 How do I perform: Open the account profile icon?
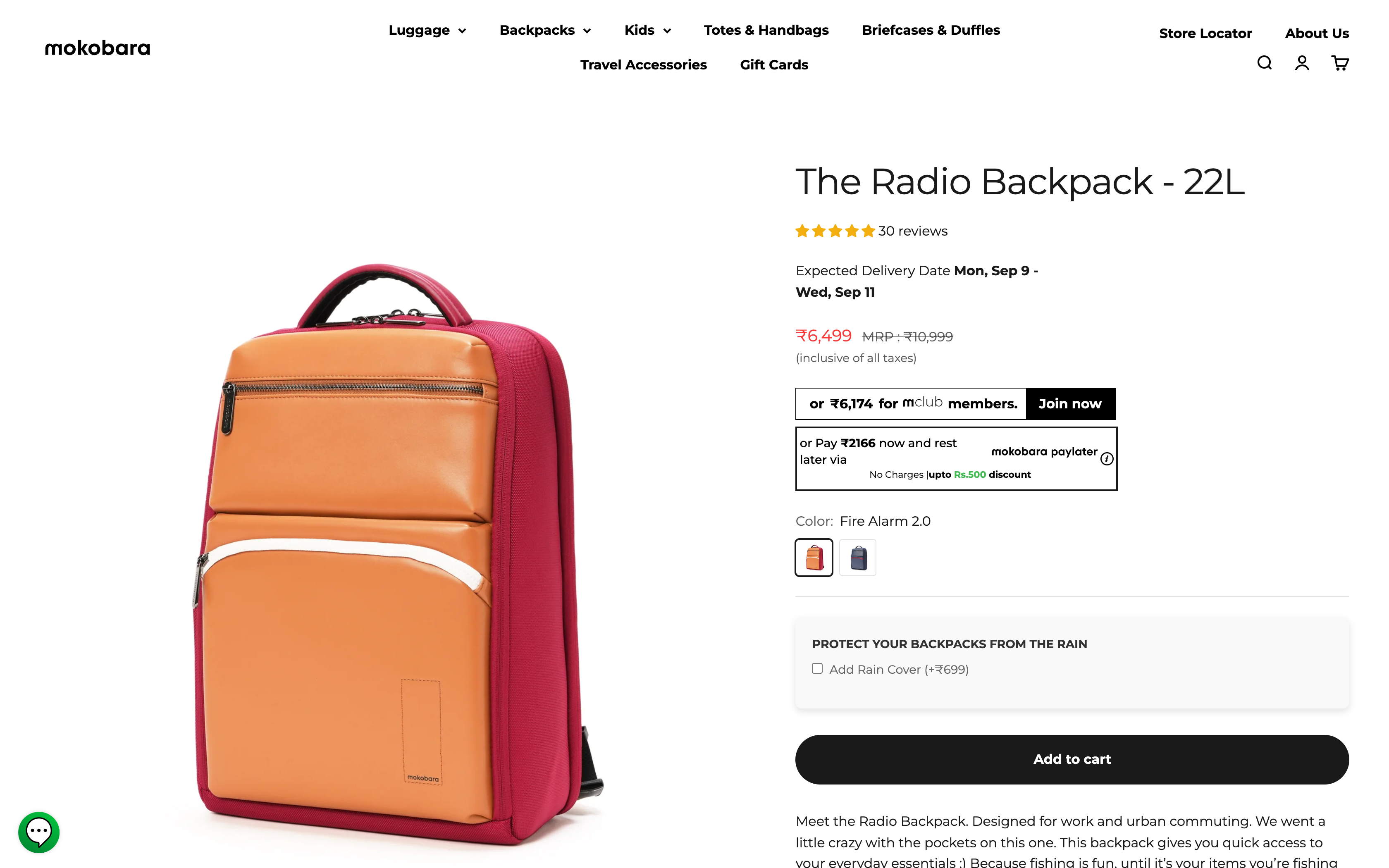tap(1302, 62)
